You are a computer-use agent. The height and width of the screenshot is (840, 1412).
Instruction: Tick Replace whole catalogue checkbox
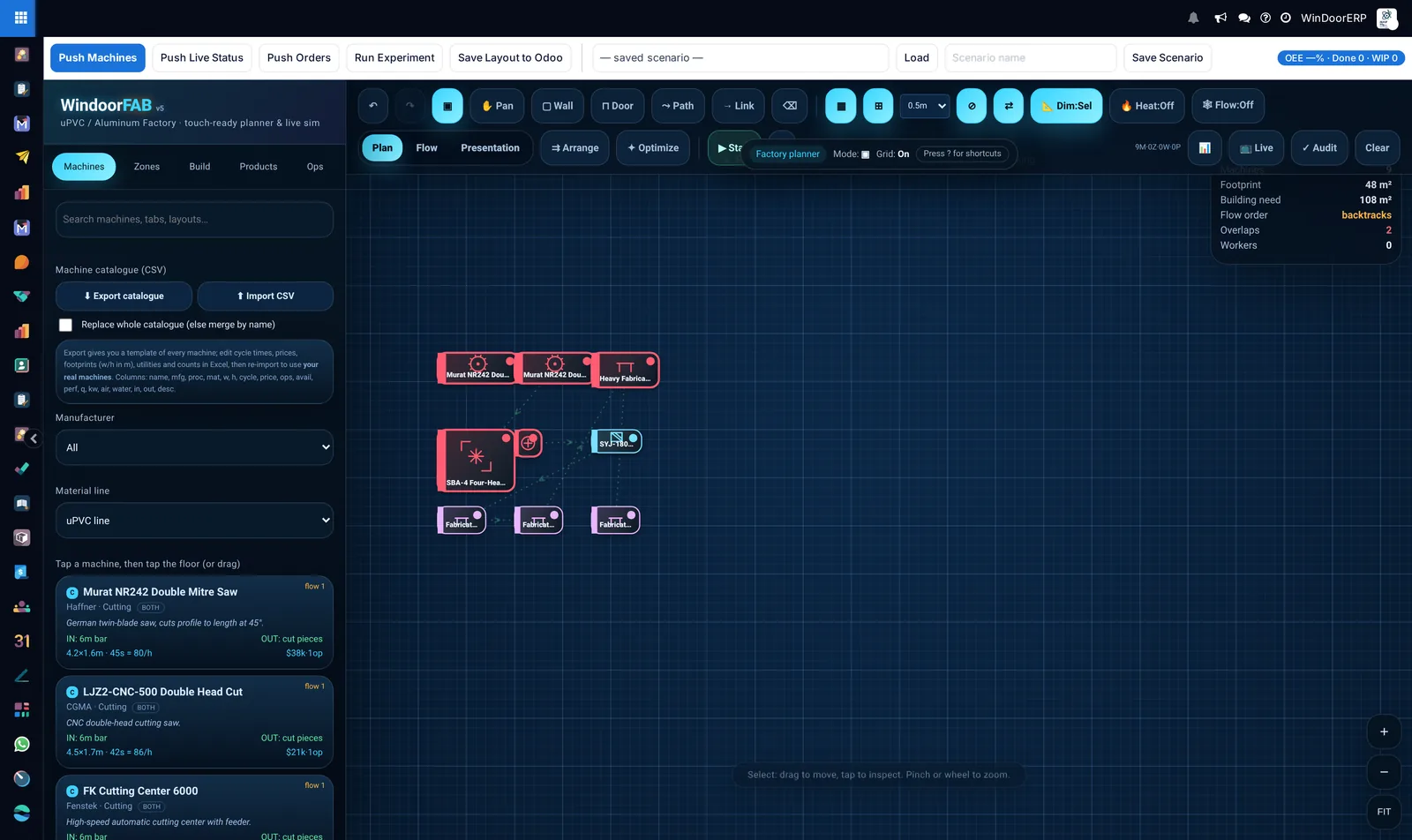click(65, 325)
